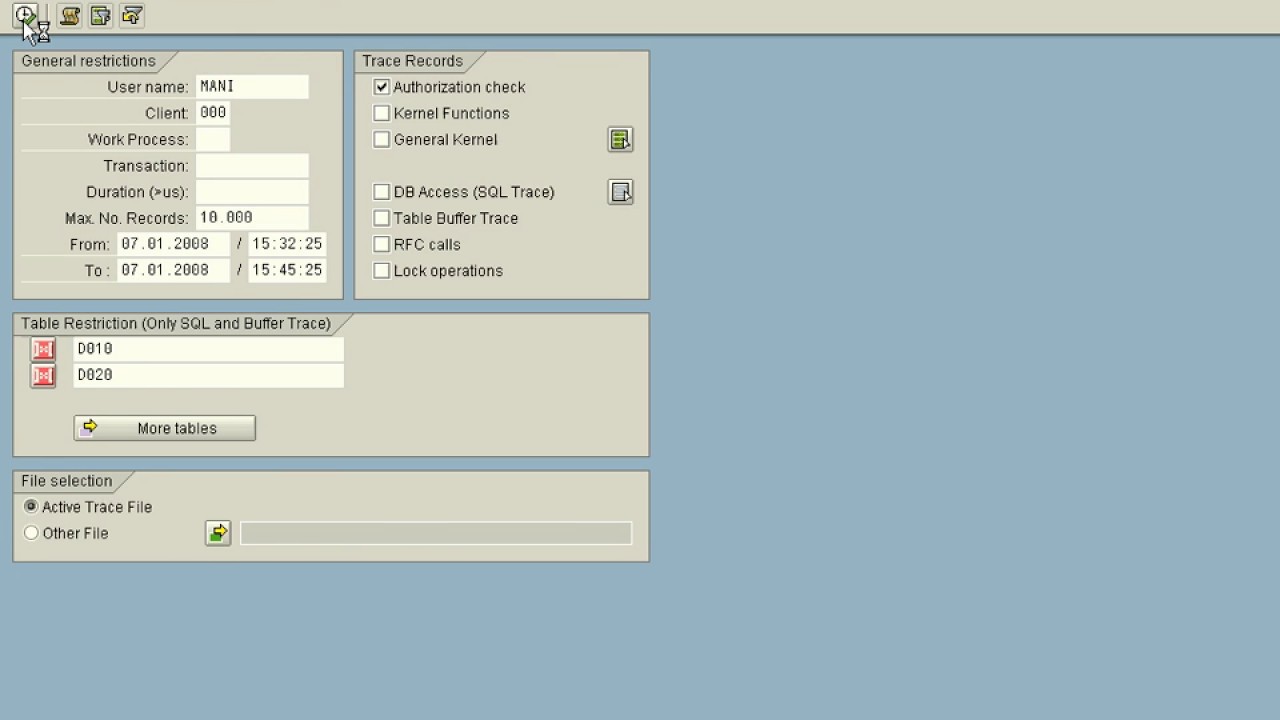Viewport: 1280px width, 720px height.
Task: Click the Duration input field
Action: [252, 191]
